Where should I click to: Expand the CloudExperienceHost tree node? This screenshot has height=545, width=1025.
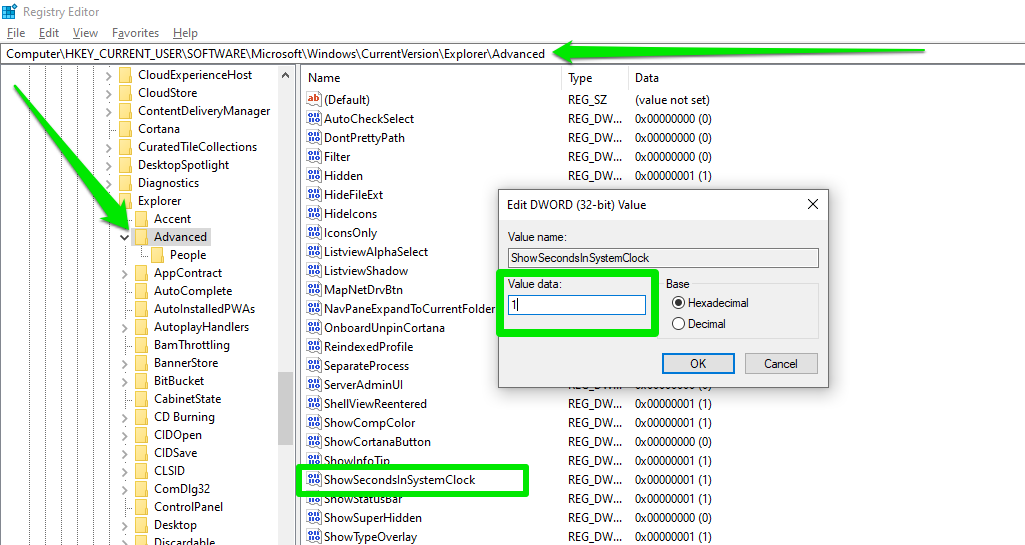click(x=109, y=76)
